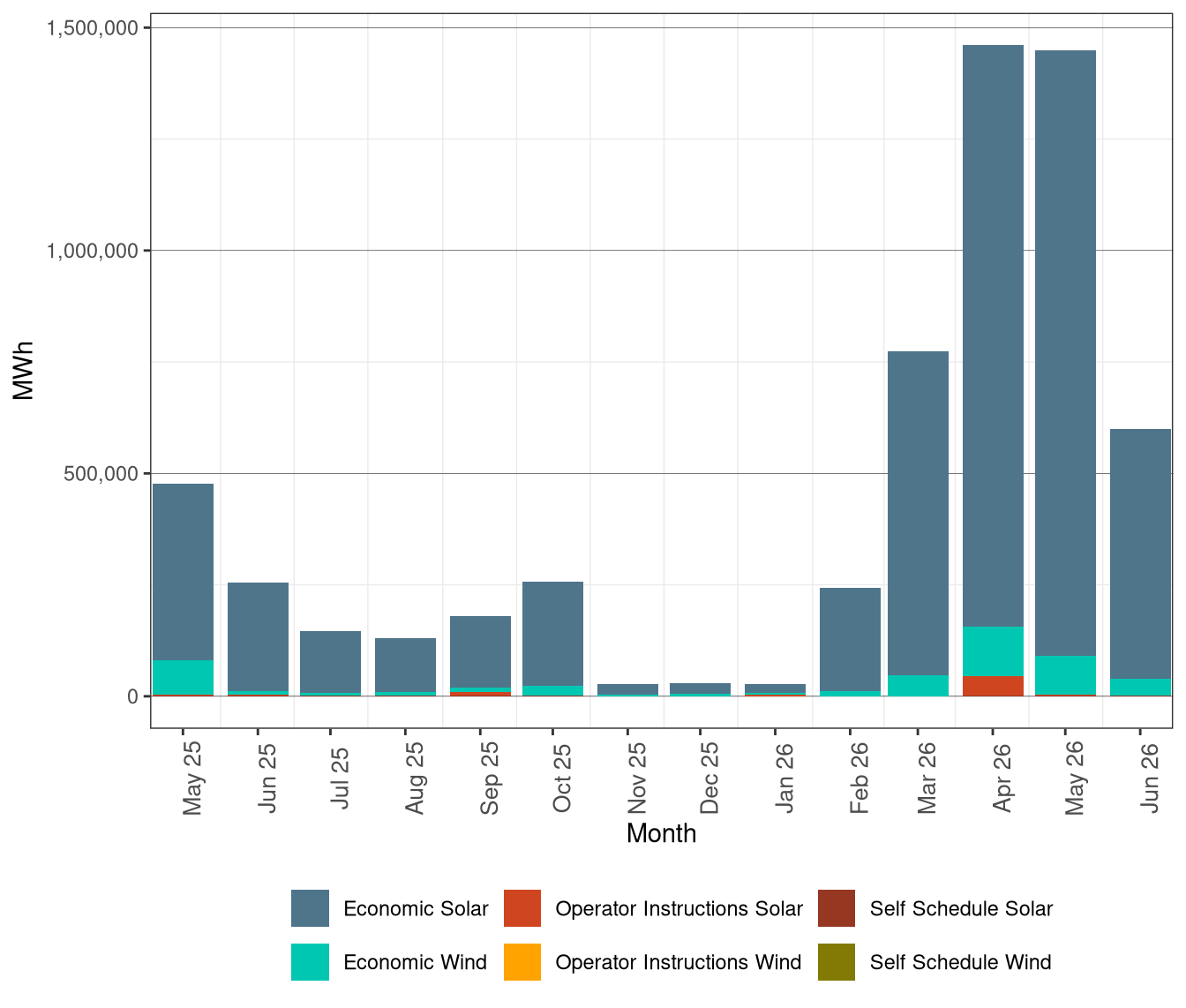Click the 'Oct 25' x-axis label
This screenshot has width=1186, height=1008.
pyautogui.click(x=561, y=778)
